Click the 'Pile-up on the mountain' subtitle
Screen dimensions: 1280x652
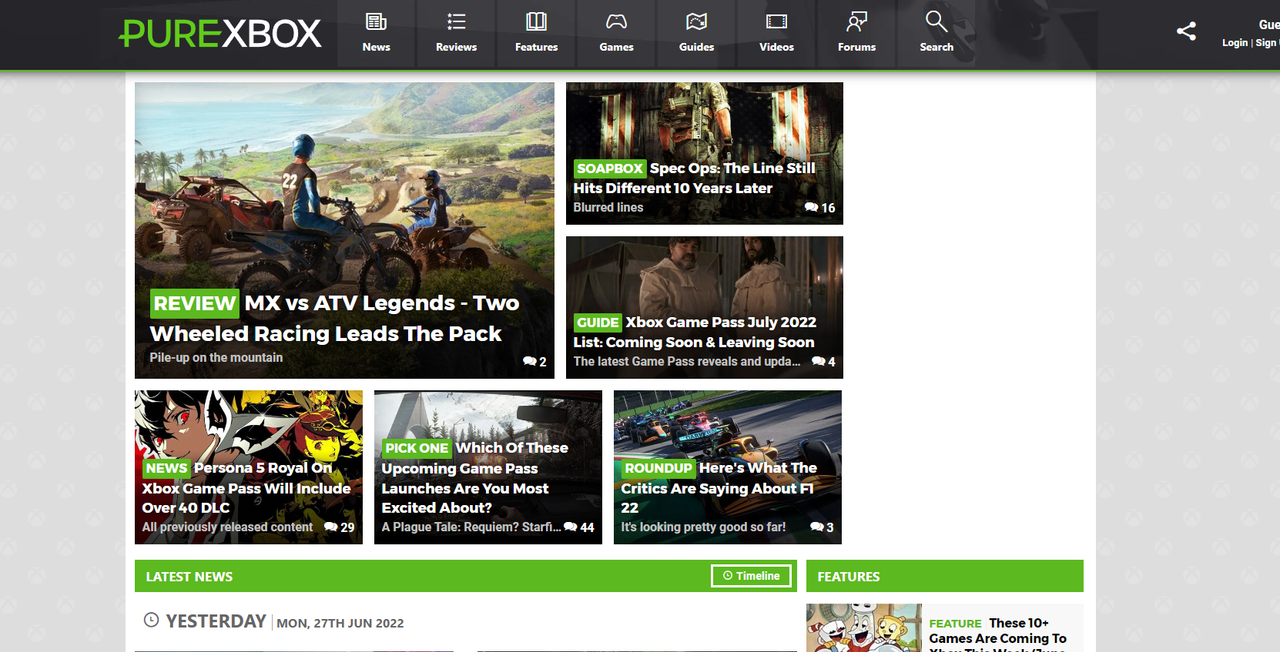216,358
